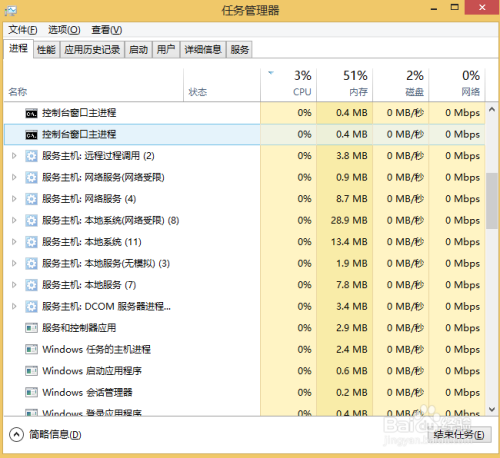Image resolution: width=500 pixels, height=458 pixels.
Task: Click gear icon of 服务主机: 网络服务(网络受限)
Action: point(31,178)
